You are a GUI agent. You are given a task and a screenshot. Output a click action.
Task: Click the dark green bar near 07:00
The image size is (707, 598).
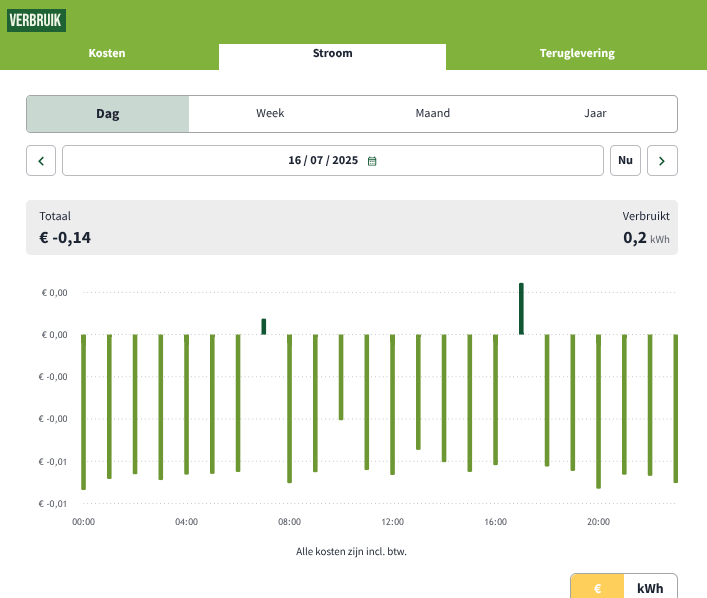[264, 326]
